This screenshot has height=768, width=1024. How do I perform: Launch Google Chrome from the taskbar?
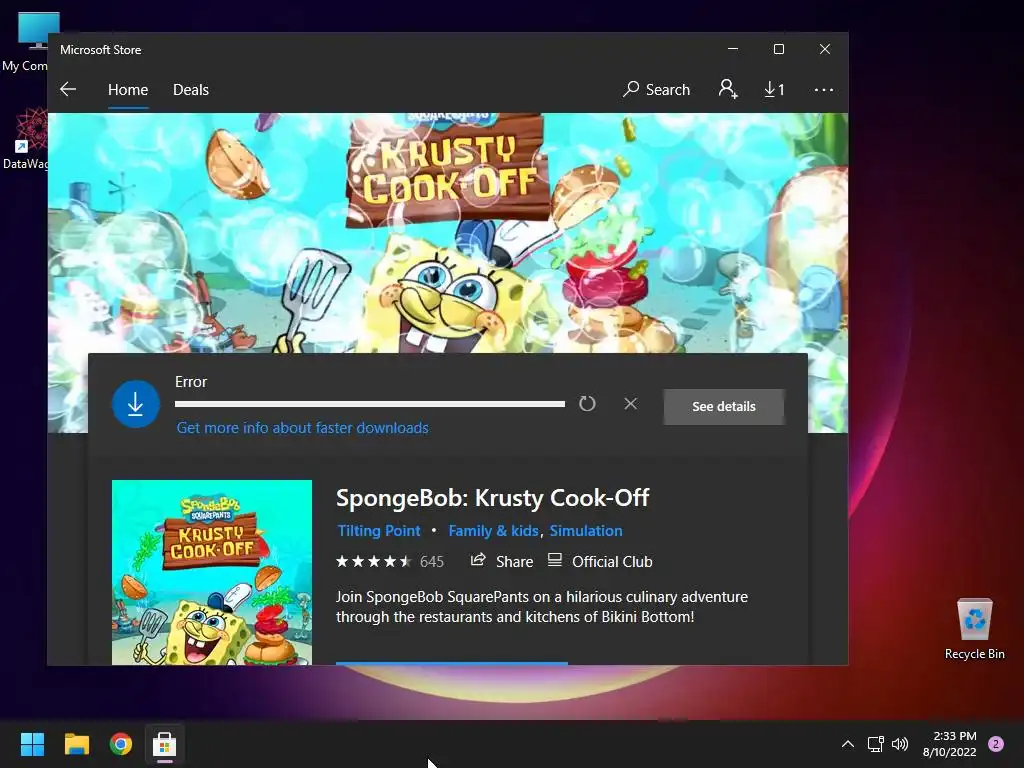point(121,744)
